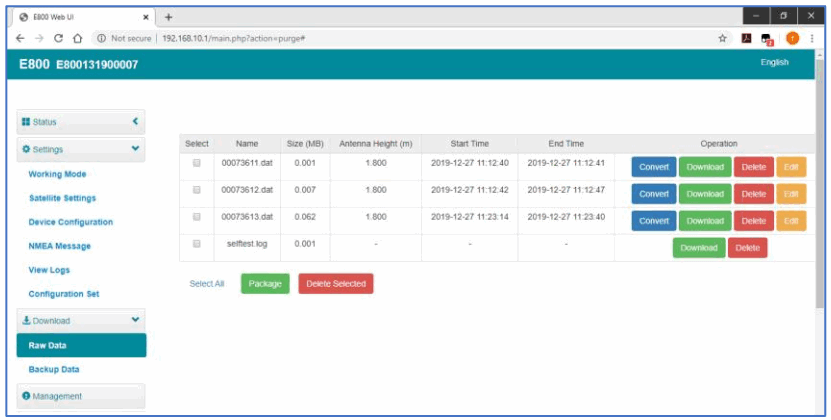The height and width of the screenshot is (420, 831).
Task: Open Configuration Set page
Action: (x=64, y=294)
